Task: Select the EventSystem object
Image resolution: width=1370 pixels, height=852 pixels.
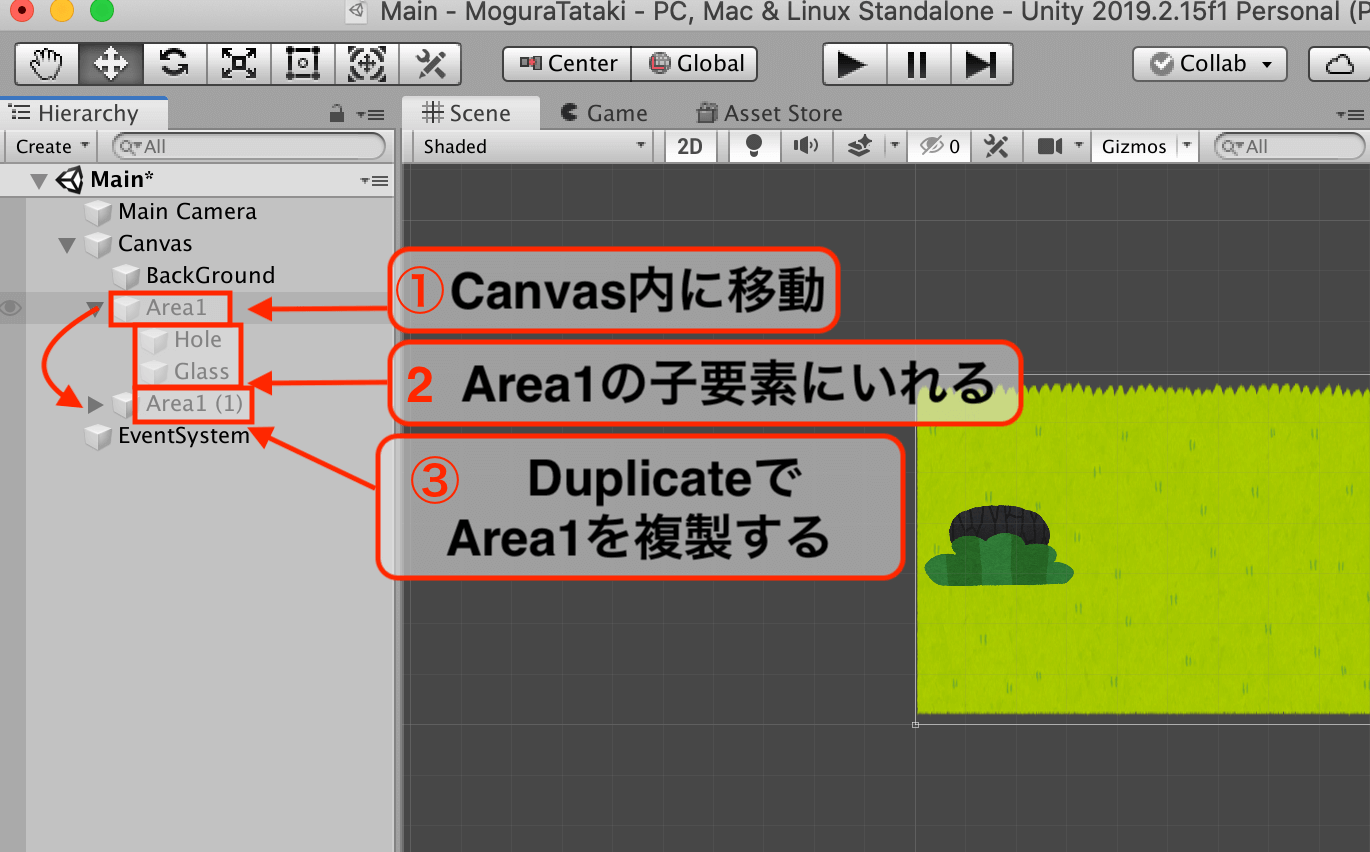Action: pyautogui.click(x=184, y=436)
